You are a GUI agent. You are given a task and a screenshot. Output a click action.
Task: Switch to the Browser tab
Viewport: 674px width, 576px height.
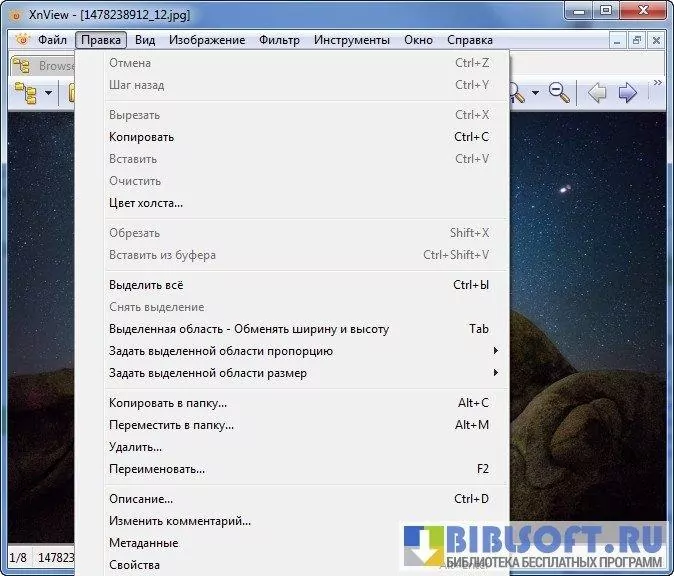[45, 66]
